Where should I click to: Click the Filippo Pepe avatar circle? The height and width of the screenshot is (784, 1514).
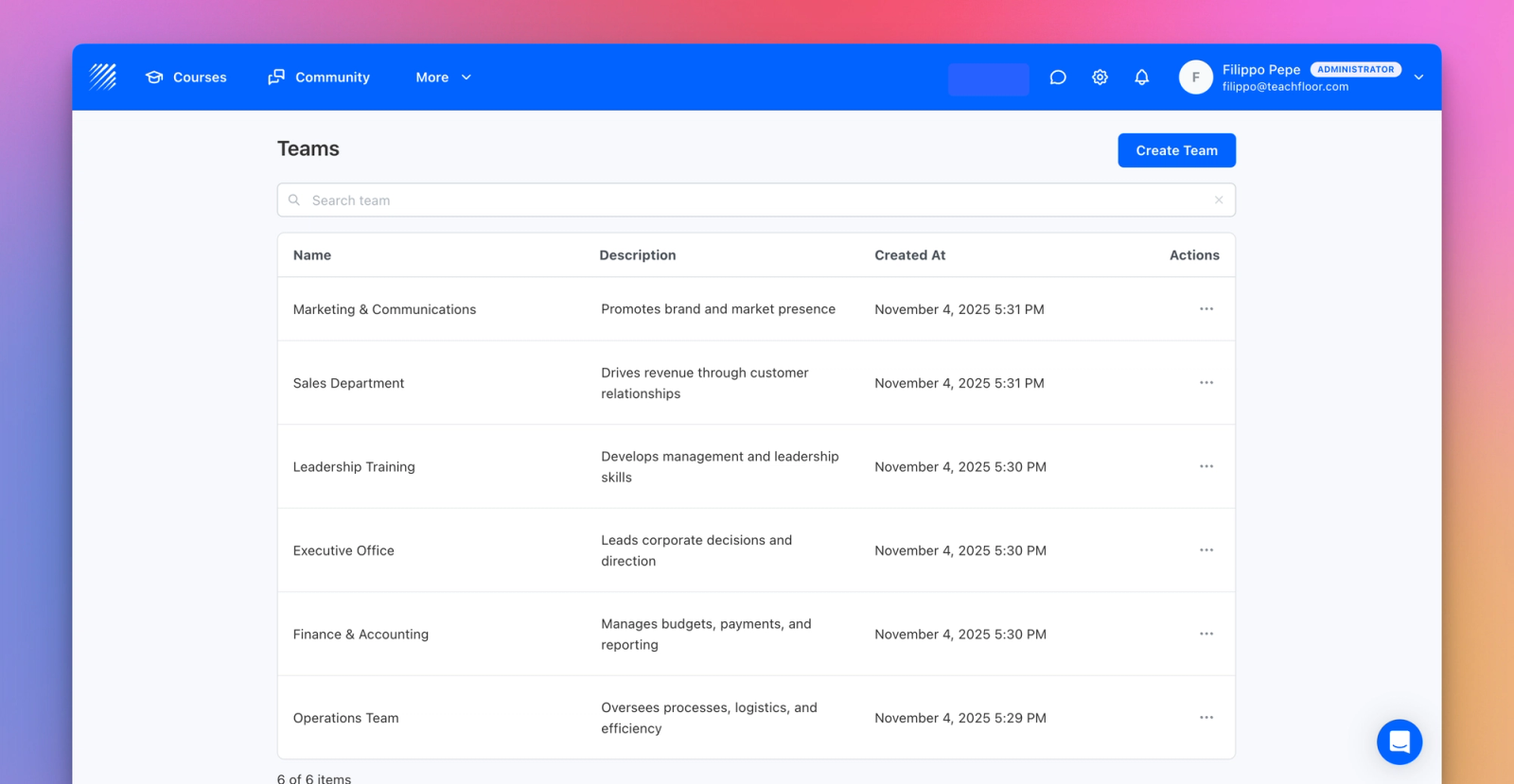click(1196, 78)
